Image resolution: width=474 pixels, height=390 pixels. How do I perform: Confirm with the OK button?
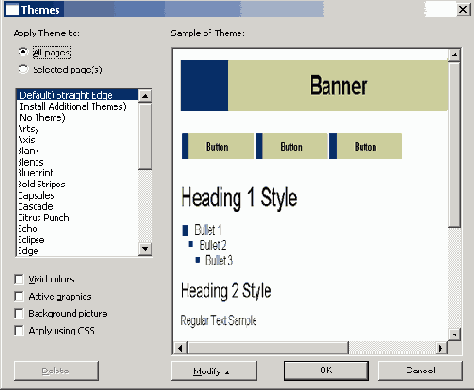pyautogui.click(x=326, y=370)
